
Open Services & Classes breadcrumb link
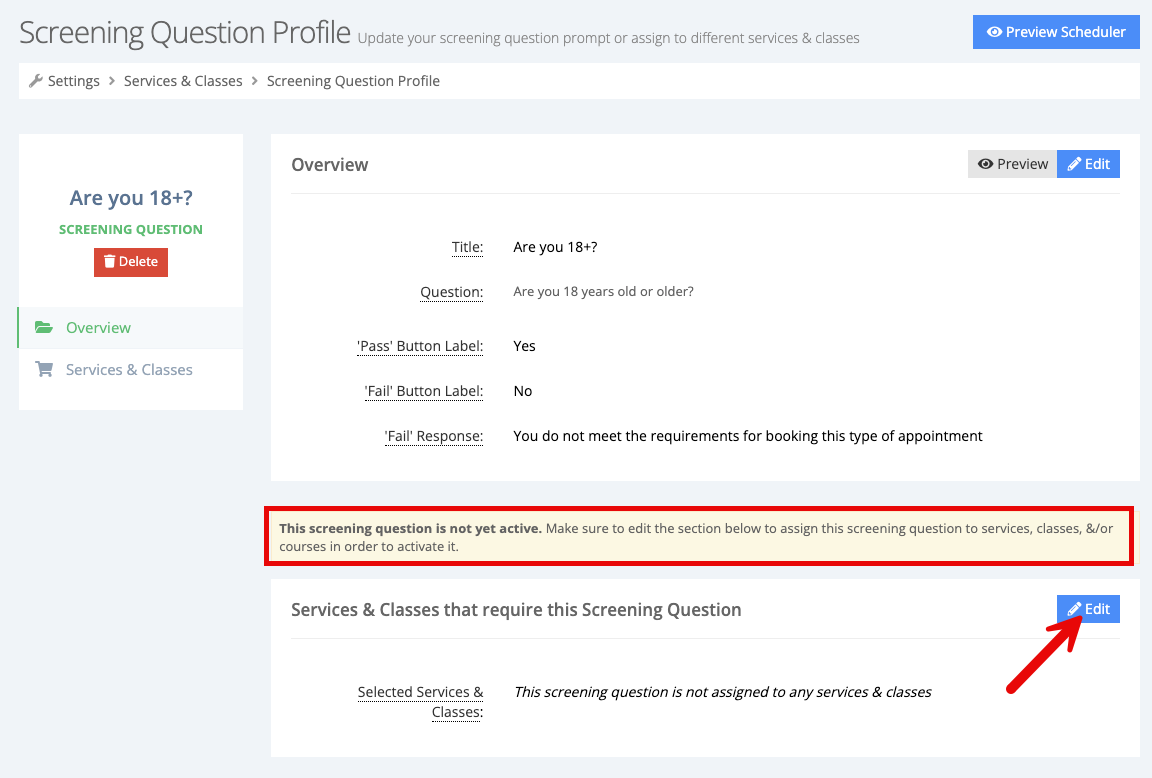pyautogui.click(x=183, y=81)
